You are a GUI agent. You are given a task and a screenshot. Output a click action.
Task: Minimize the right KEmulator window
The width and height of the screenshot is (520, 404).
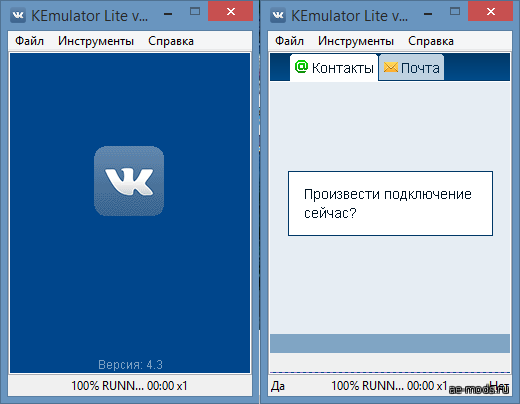(428, 14)
